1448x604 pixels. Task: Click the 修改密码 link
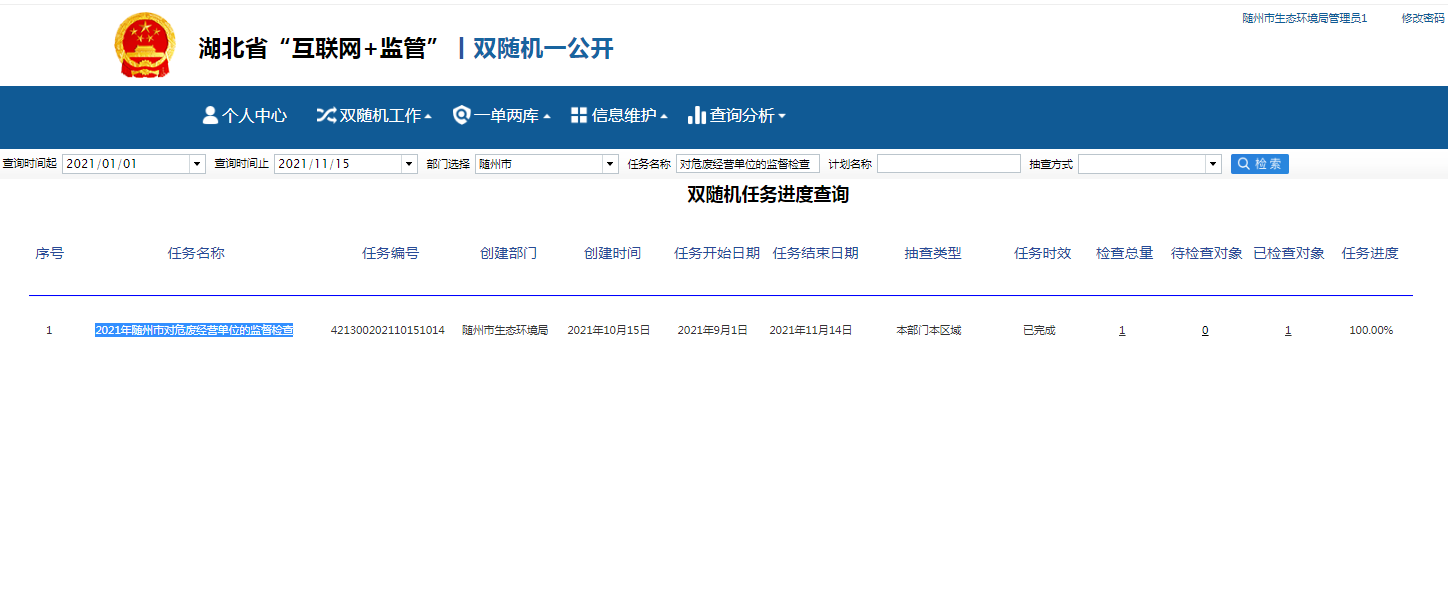[x=1422, y=18]
